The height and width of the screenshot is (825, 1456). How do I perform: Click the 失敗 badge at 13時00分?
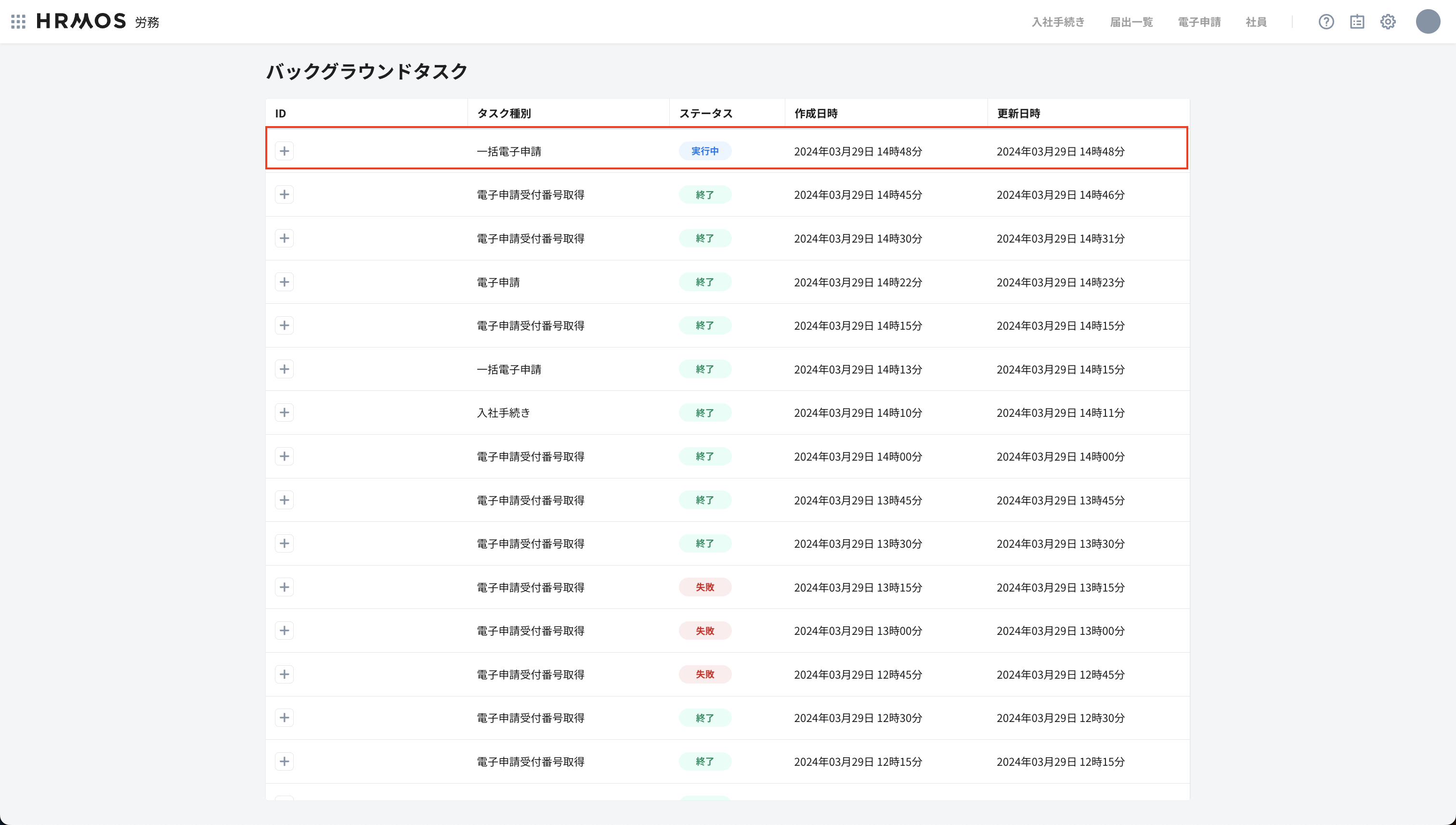pyautogui.click(x=705, y=630)
